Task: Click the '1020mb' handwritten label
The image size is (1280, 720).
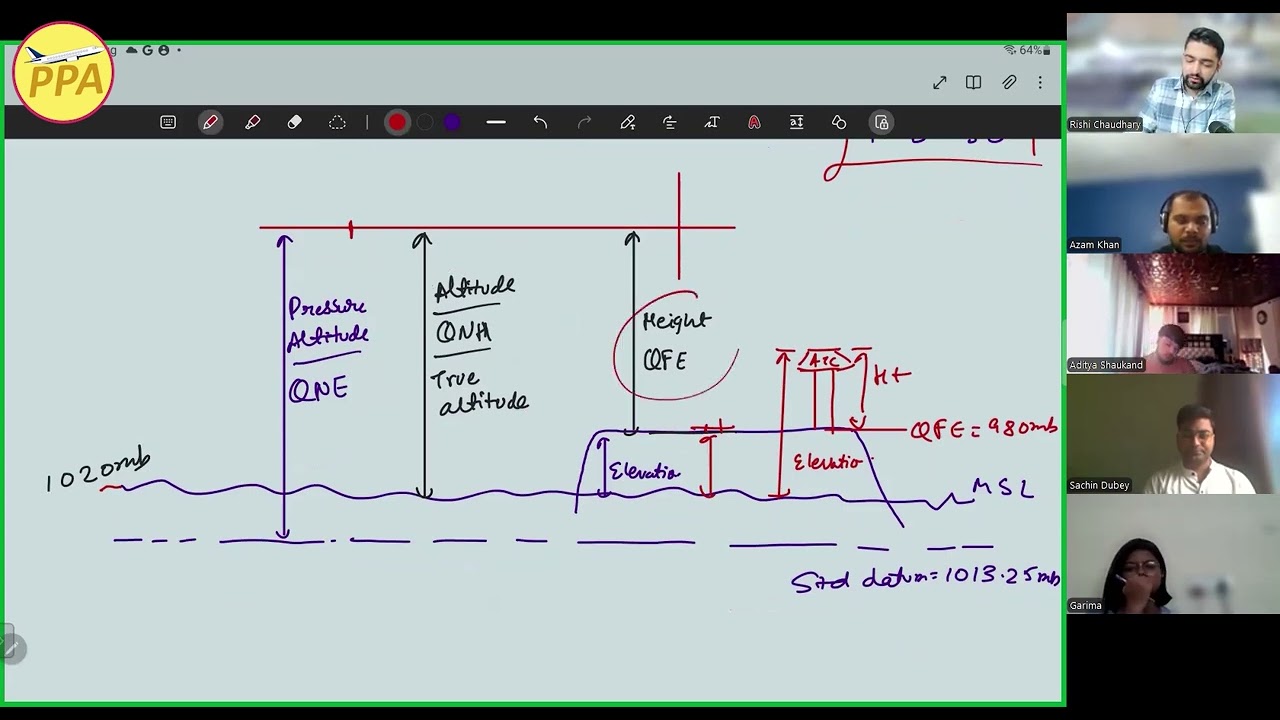Action: pyautogui.click(x=98, y=472)
